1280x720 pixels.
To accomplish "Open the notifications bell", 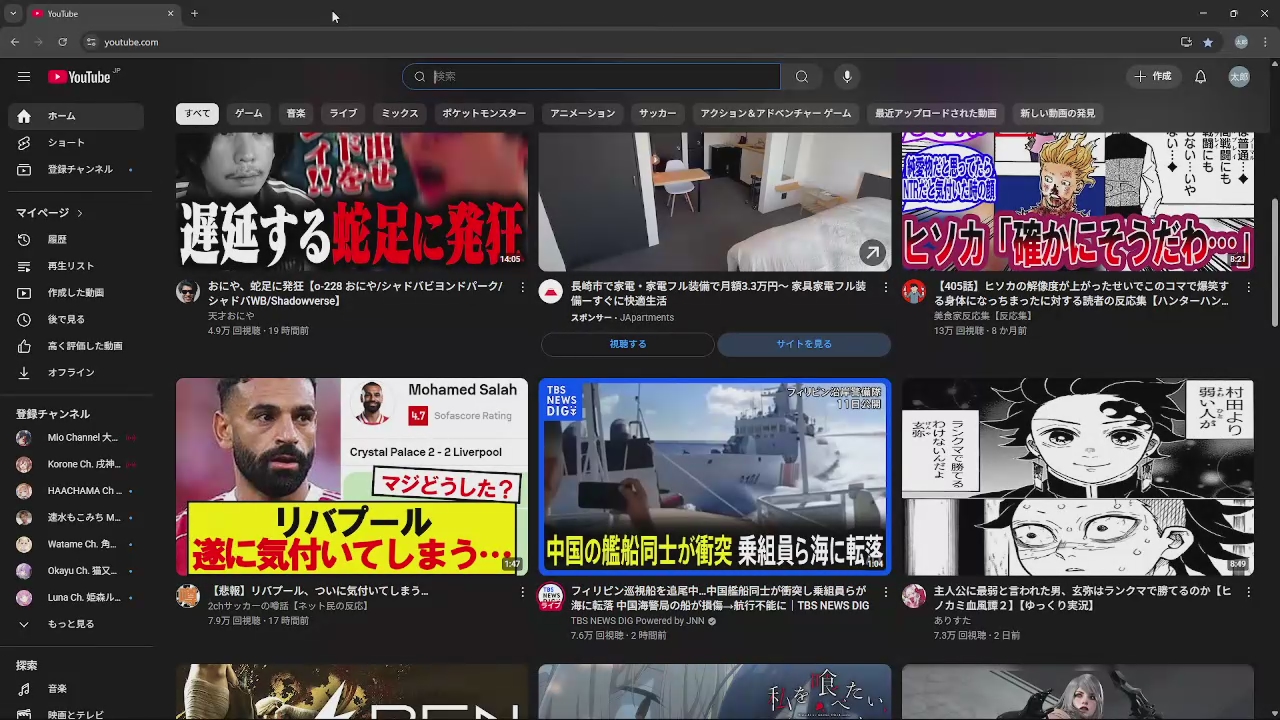I will click(x=1200, y=77).
